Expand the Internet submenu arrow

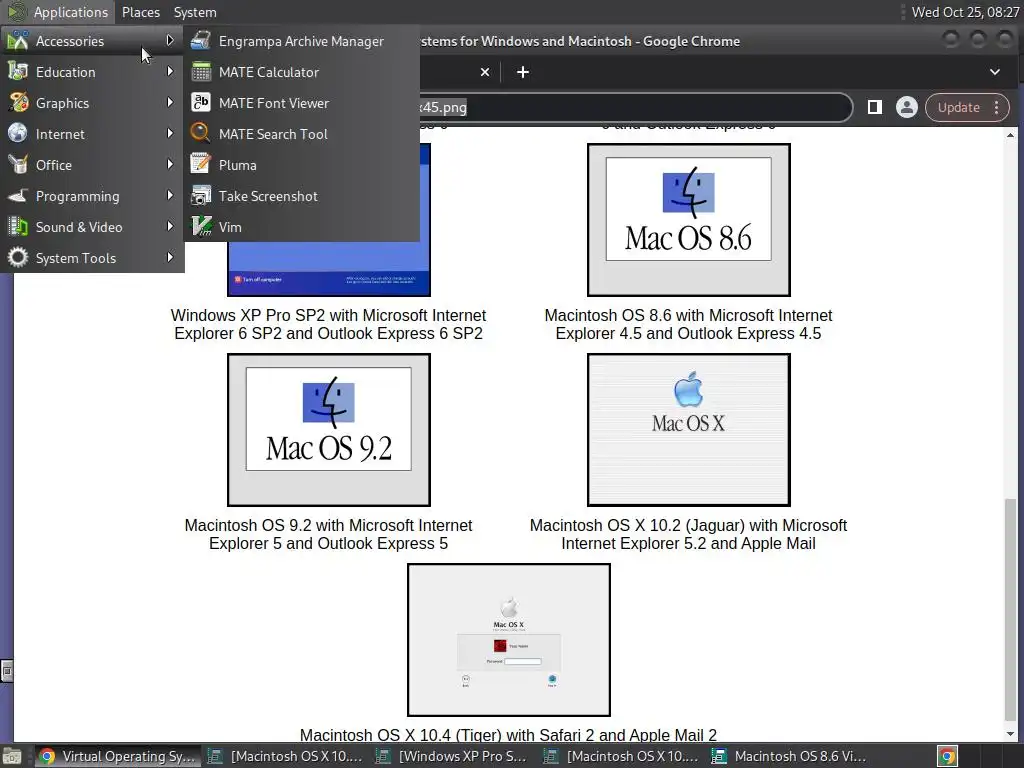tap(170, 133)
